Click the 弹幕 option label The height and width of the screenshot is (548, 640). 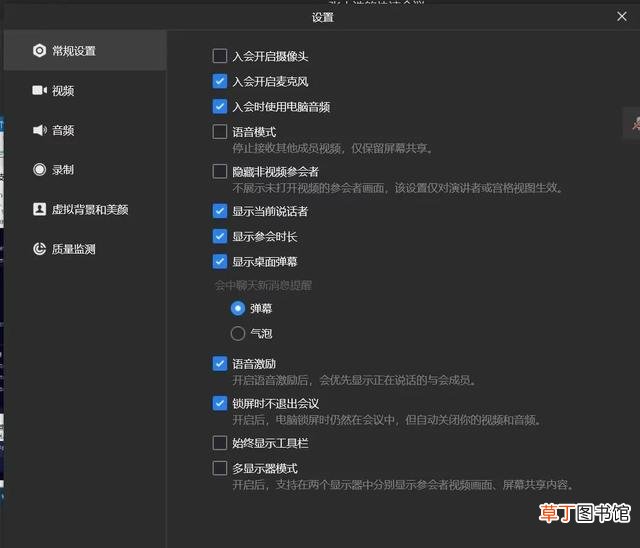261,308
